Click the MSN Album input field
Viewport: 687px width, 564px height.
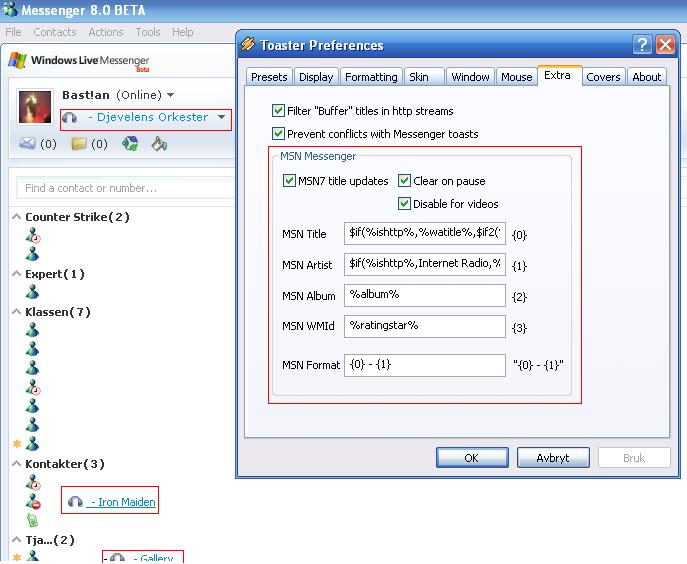[x=425, y=295]
